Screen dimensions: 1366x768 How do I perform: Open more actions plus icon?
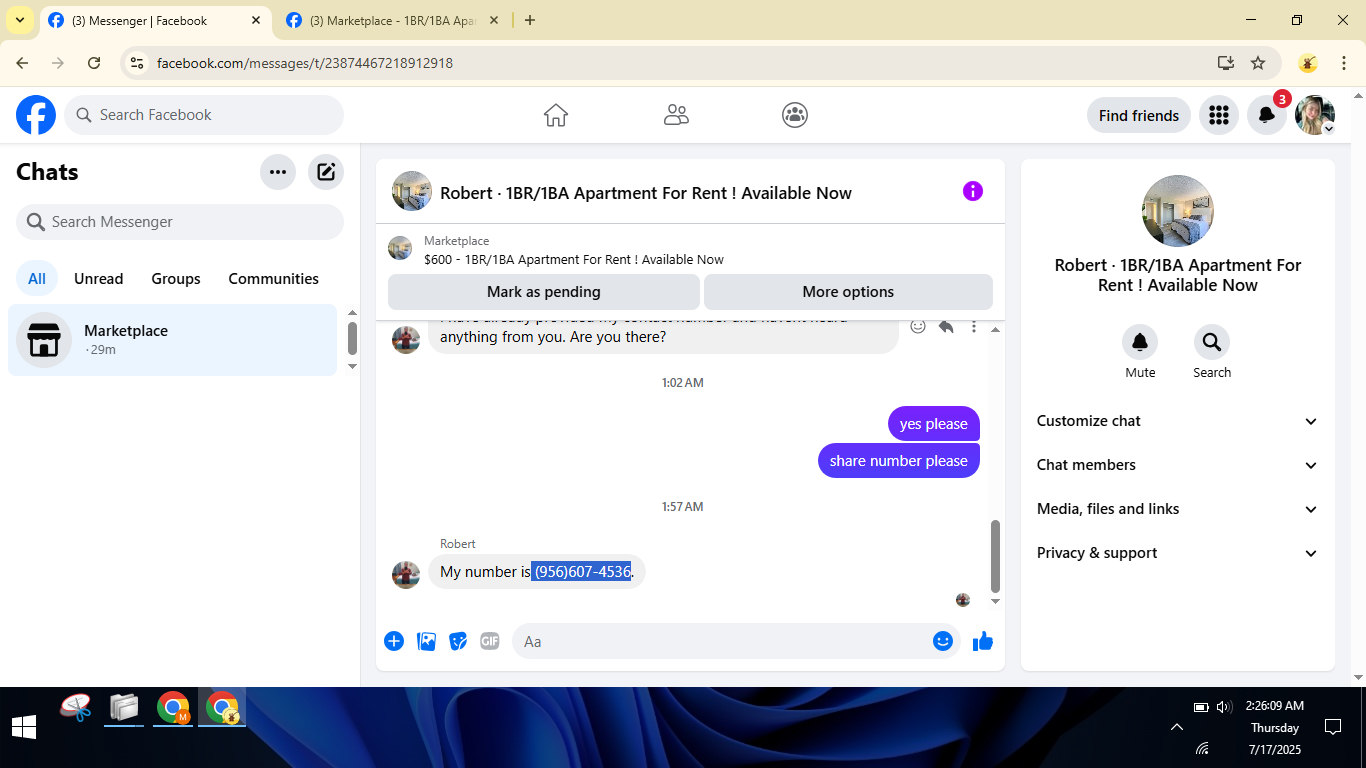(x=394, y=641)
